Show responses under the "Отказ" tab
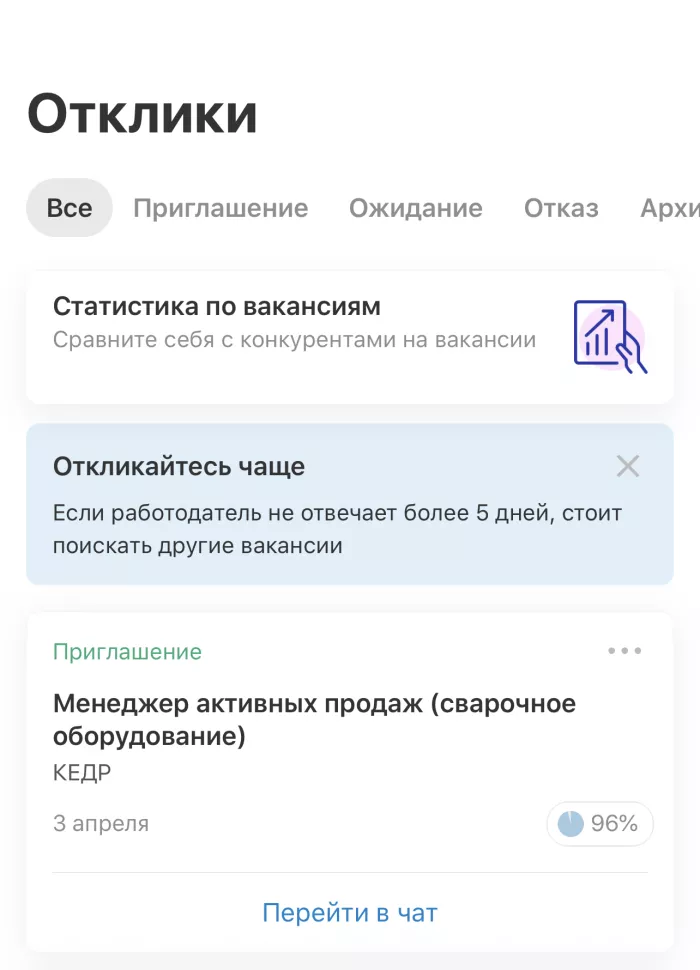This screenshot has width=700, height=970. coord(561,208)
